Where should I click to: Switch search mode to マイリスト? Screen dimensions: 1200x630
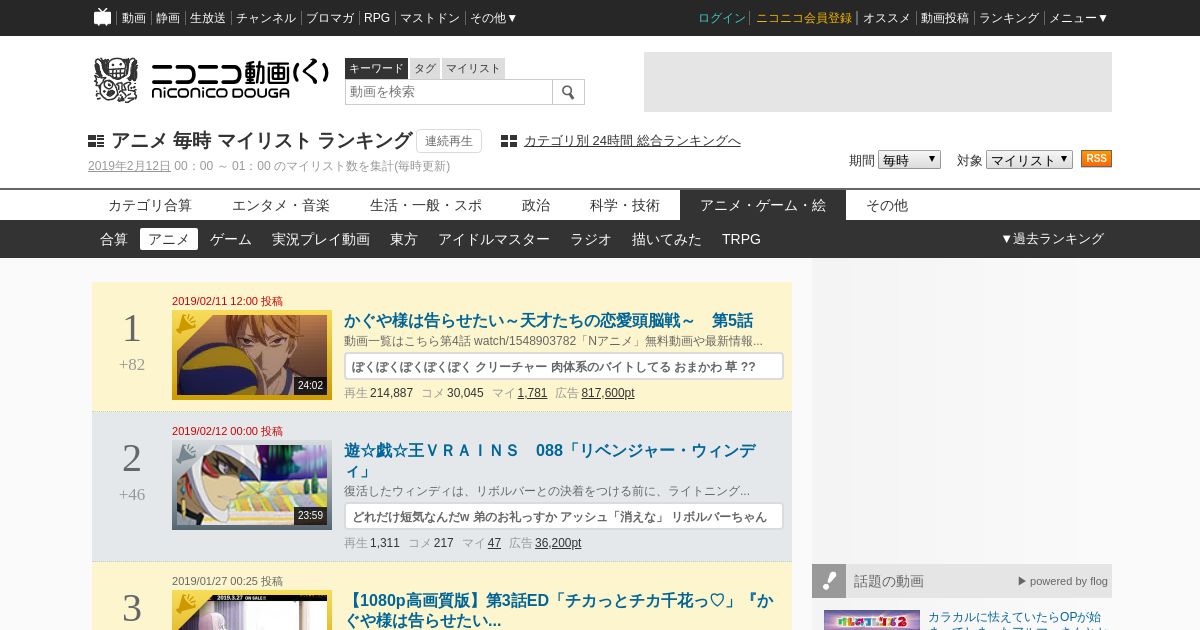tap(473, 68)
